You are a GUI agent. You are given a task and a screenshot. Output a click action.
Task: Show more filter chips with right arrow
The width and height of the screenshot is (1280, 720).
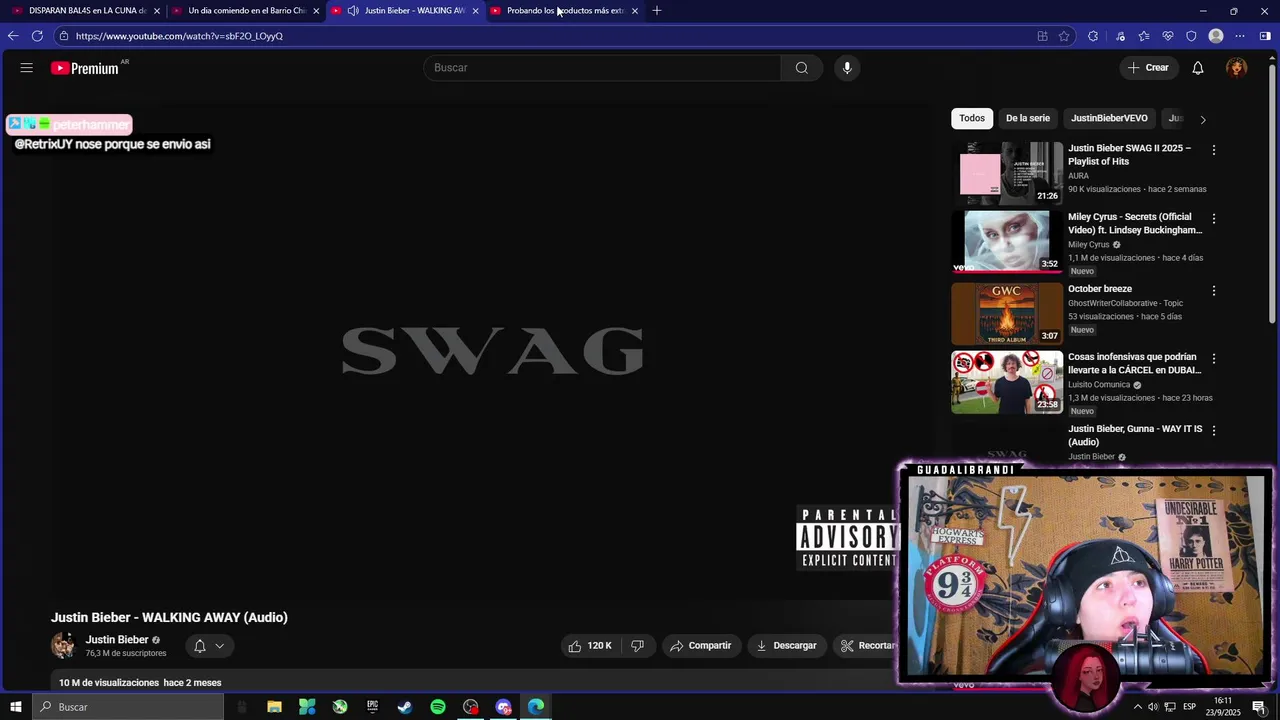click(x=1203, y=119)
